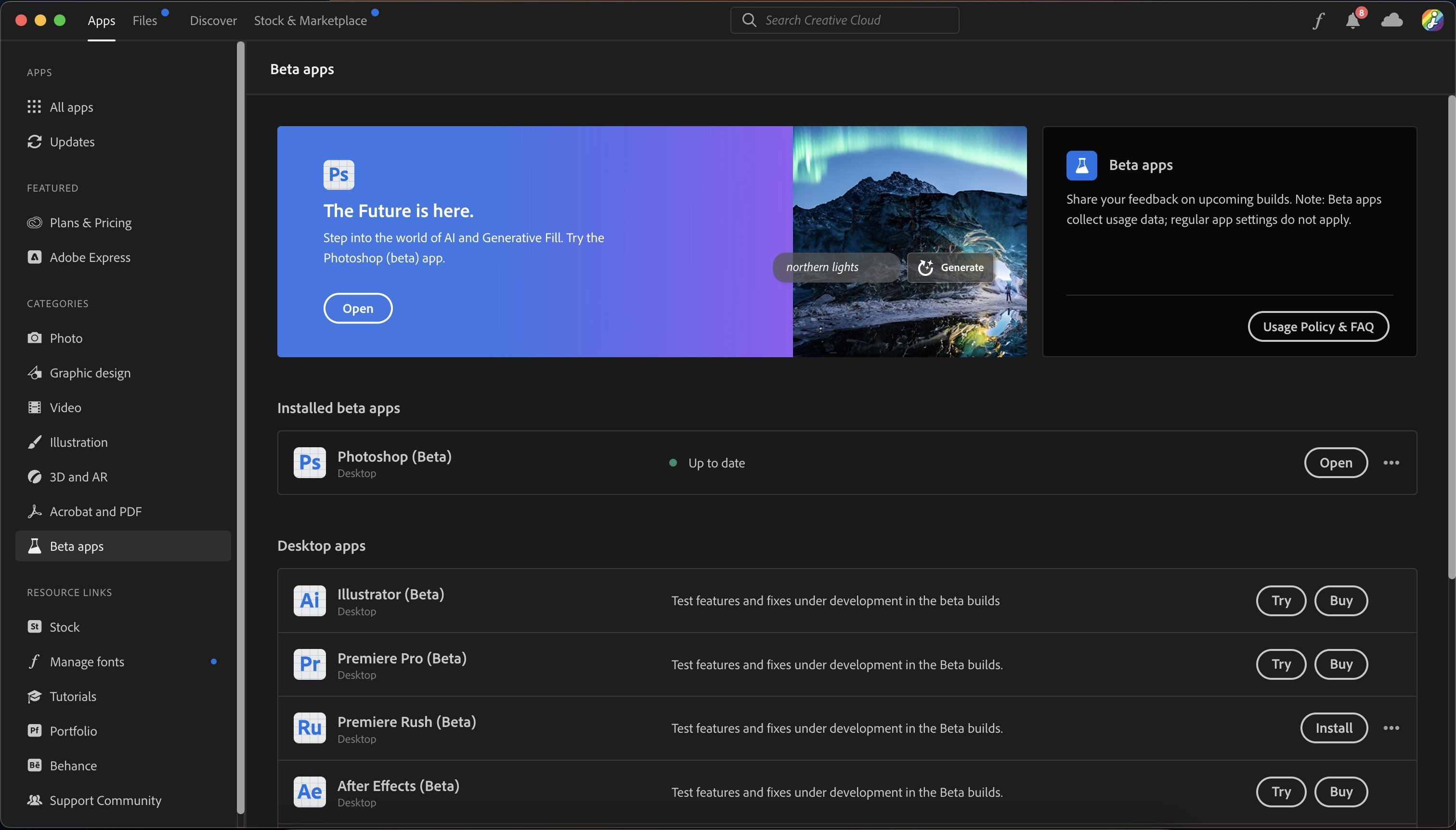Open the notifications bell
The height and width of the screenshot is (830, 1456).
[1352, 21]
